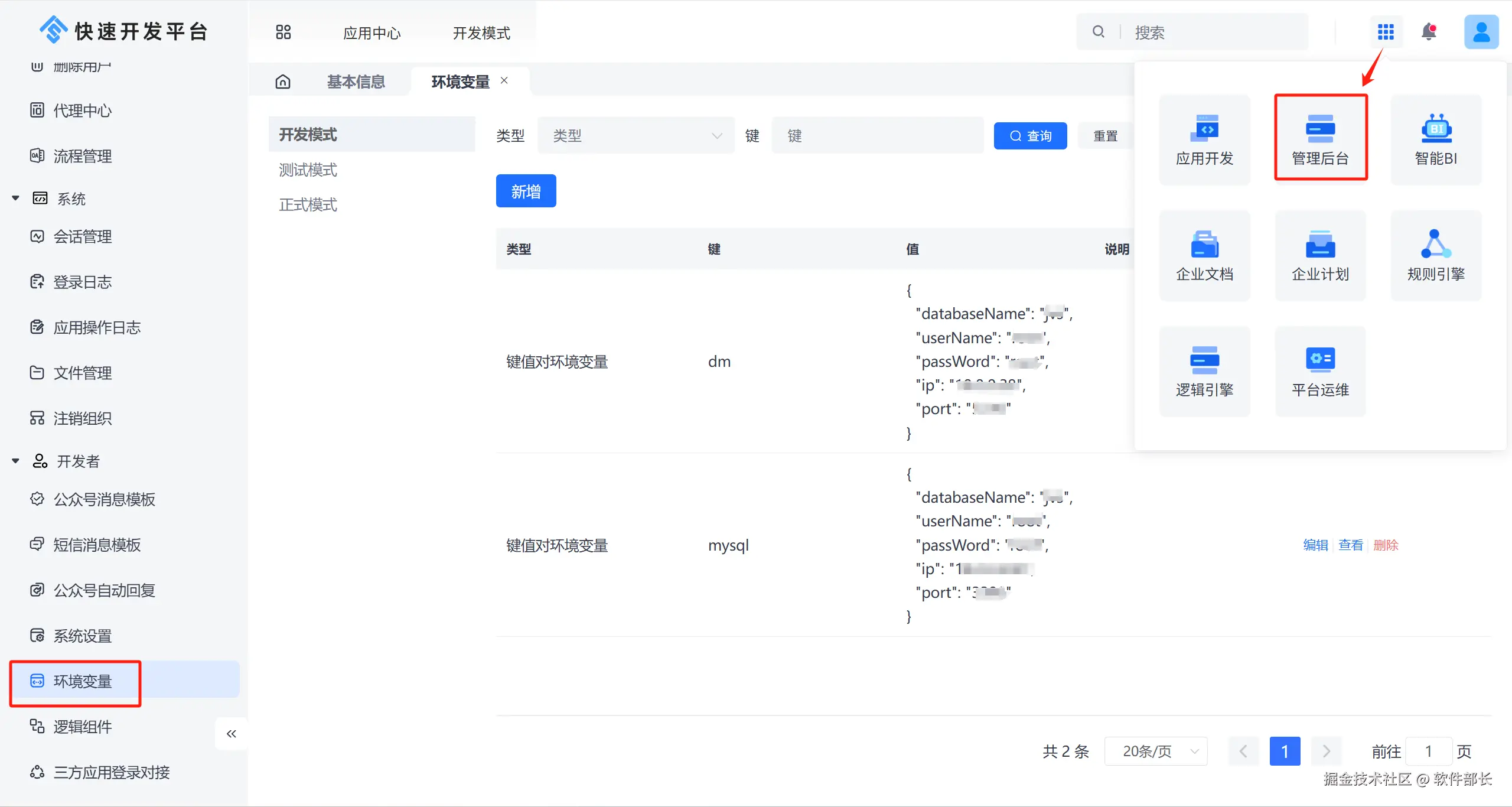Toggle the nine-dot app grid icon
Image resolution: width=1512 pixels, height=807 pixels.
point(1386,32)
